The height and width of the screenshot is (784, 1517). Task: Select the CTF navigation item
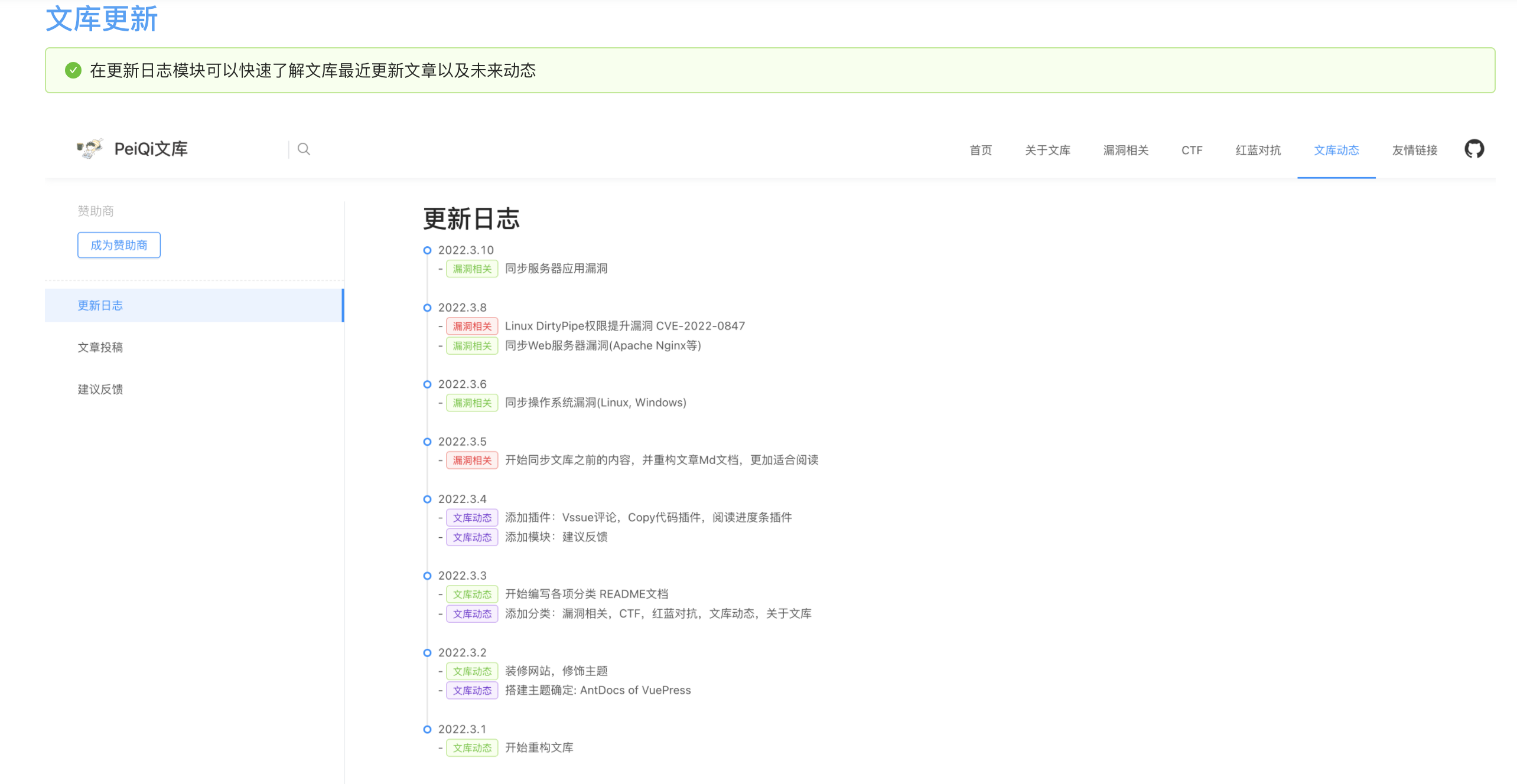(x=1192, y=150)
